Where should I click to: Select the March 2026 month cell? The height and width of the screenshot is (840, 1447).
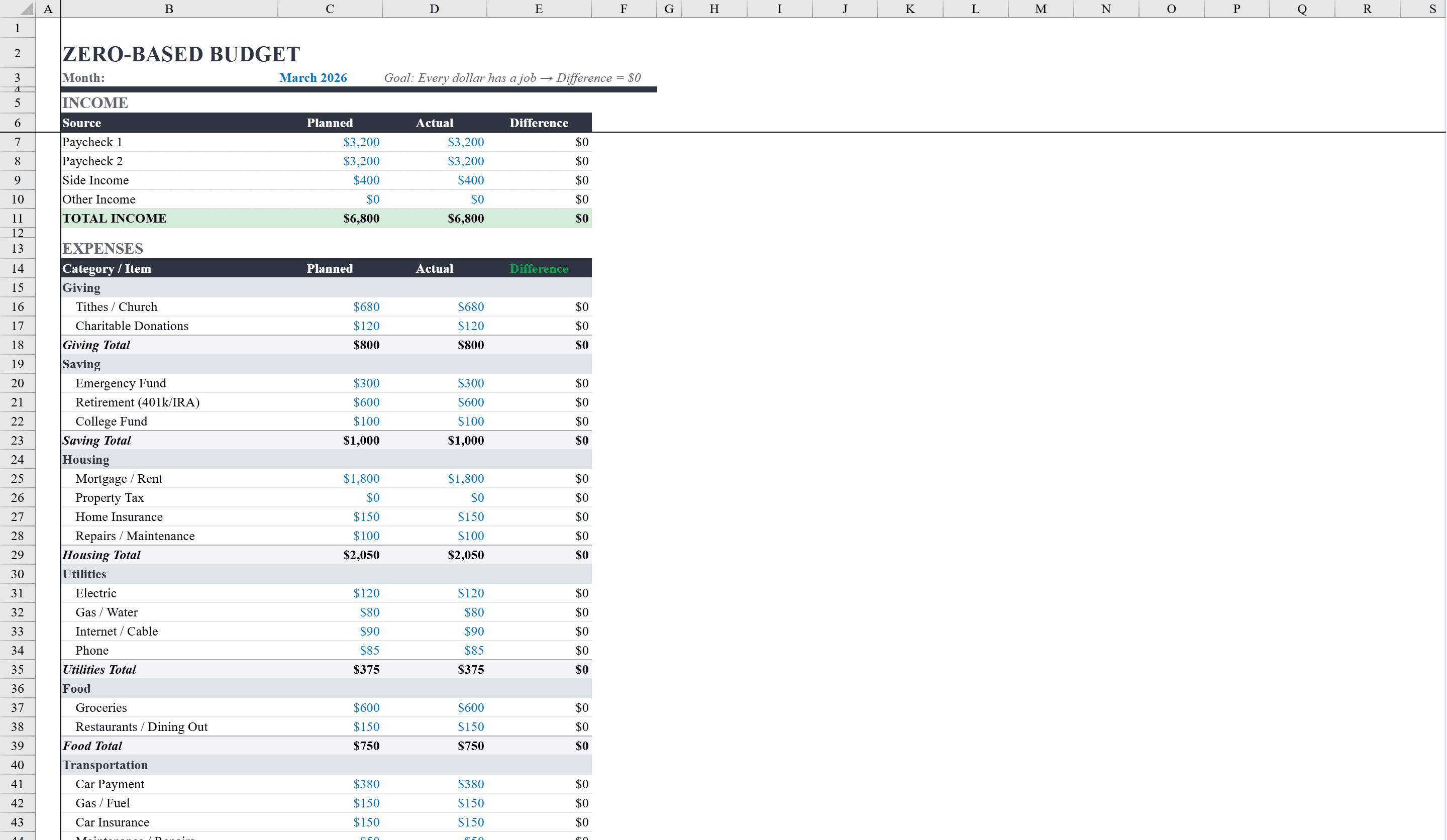point(314,77)
